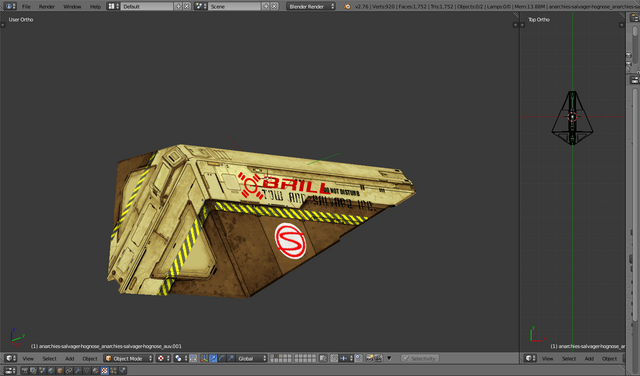Screen dimensions: 640x376
Task: Click the wireframe ship in Top Ortho
Action: (572, 118)
